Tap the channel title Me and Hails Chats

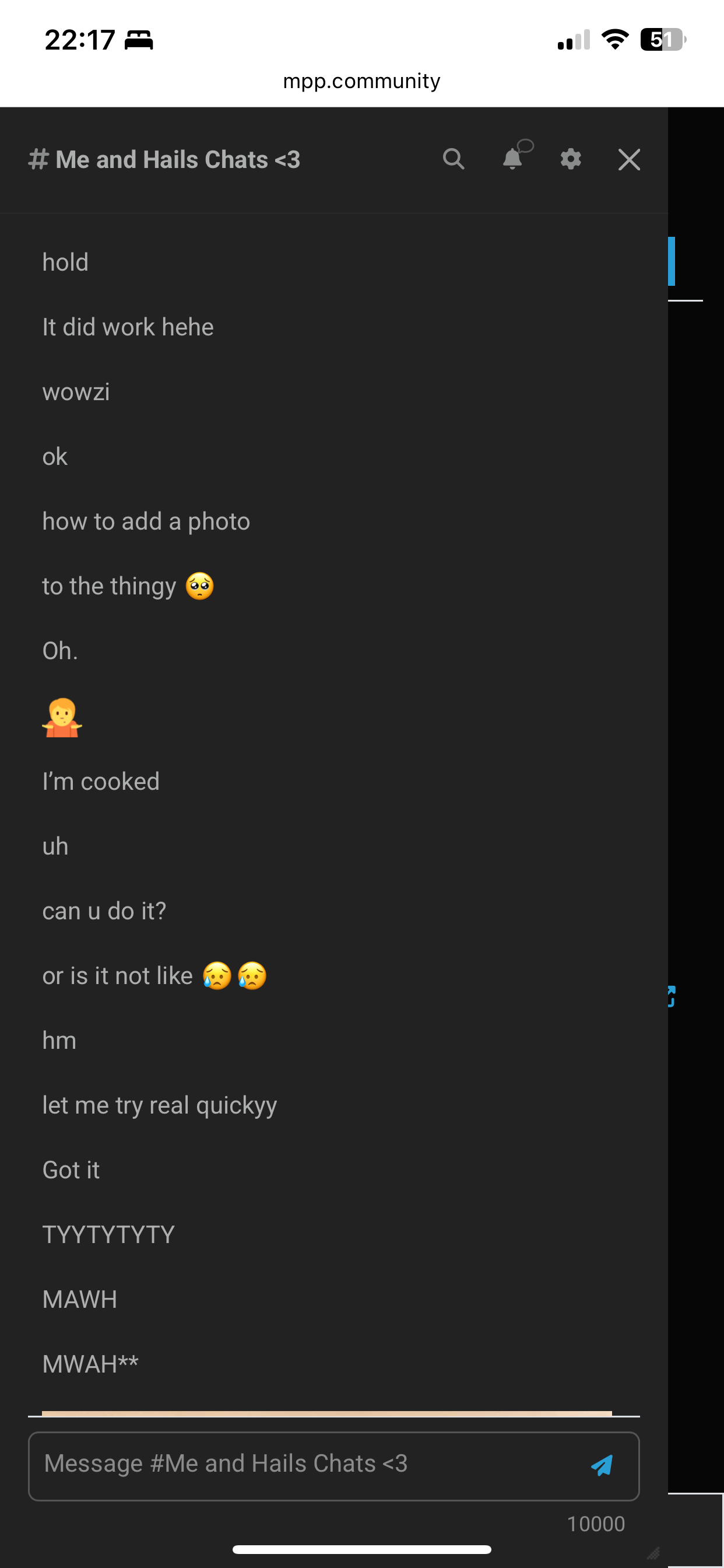[x=178, y=159]
